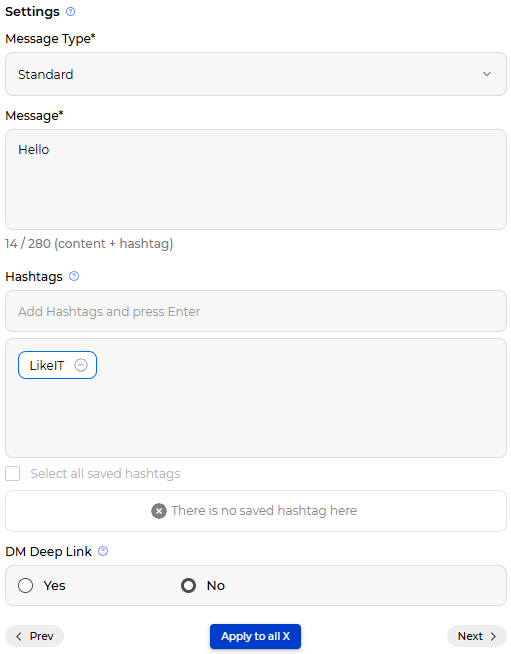511x654 pixels.
Task: Go back with the Prev button
Action: [35, 636]
